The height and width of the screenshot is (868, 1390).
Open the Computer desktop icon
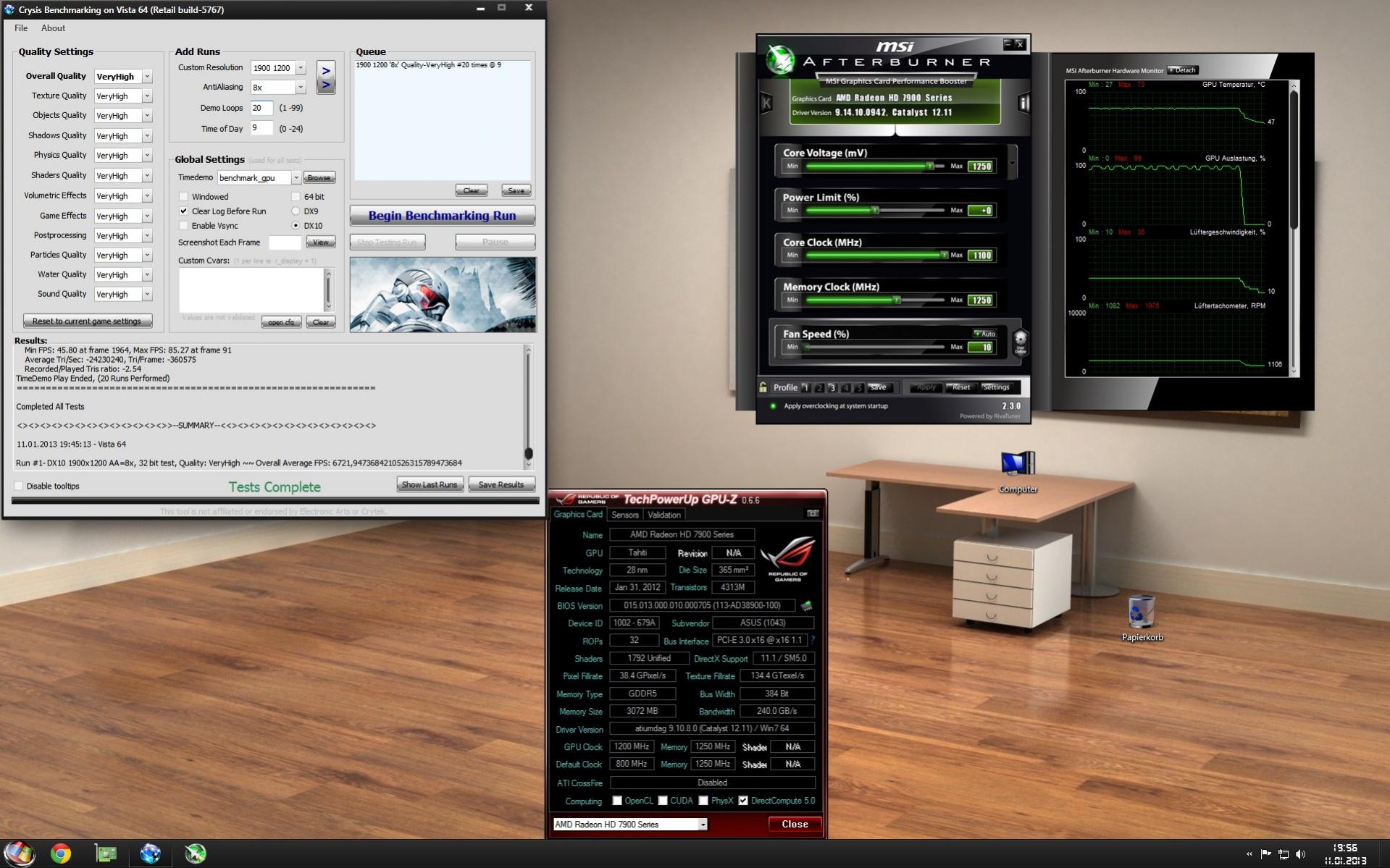pyautogui.click(x=1018, y=471)
